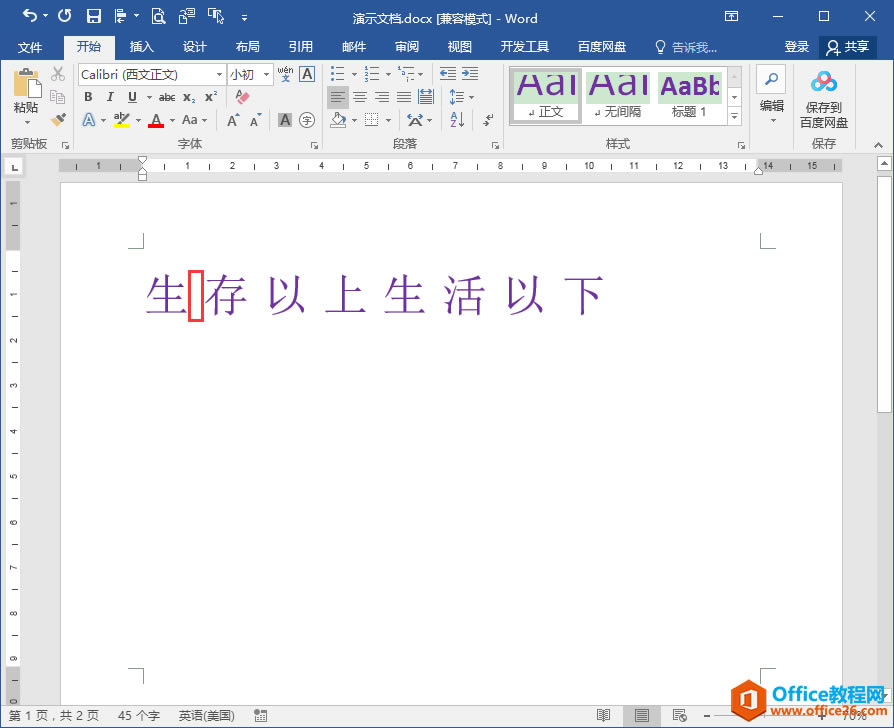
Task: Open Font dialog launcher
Action: tap(314, 145)
